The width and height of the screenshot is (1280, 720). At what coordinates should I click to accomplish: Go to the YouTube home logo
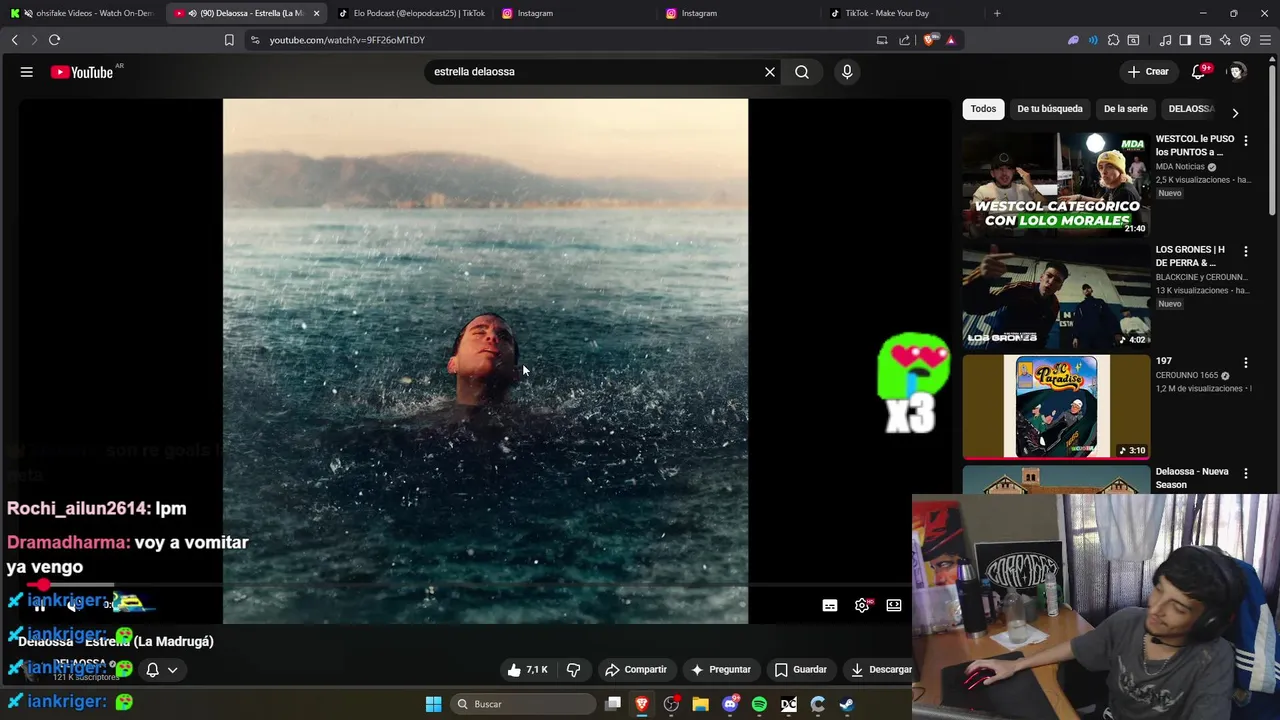click(x=82, y=72)
